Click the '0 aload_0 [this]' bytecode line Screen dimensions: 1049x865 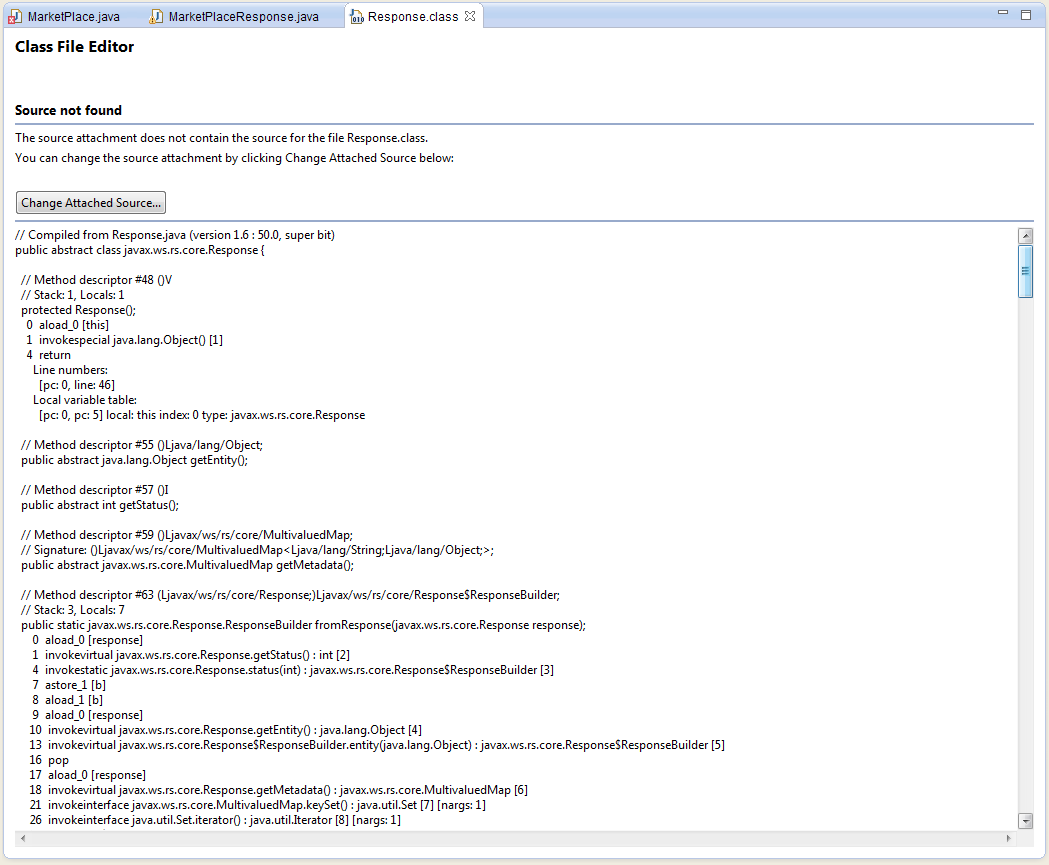[x=67, y=325]
